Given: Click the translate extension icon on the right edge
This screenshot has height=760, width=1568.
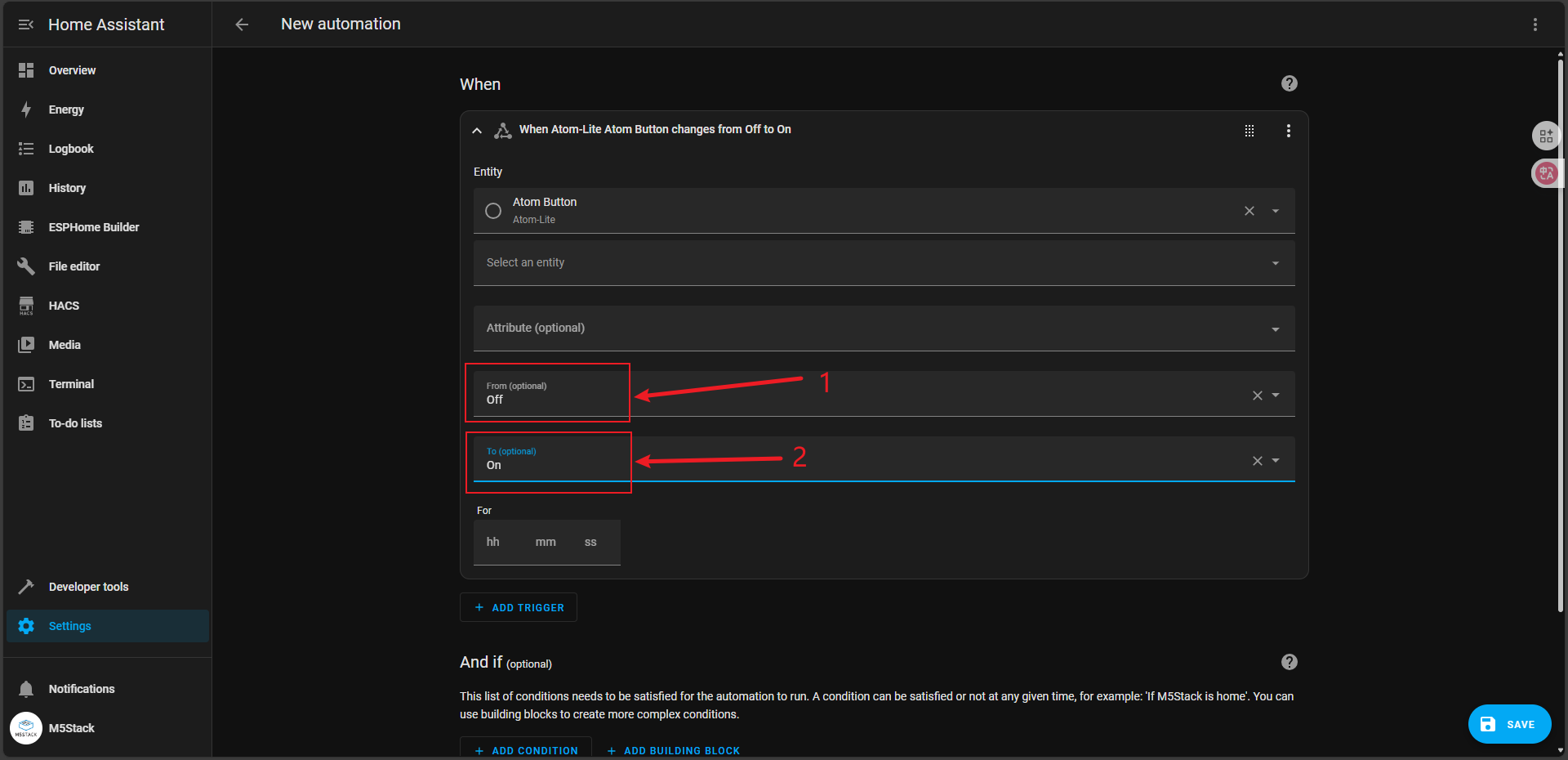Looking at the screenshot, I should [x=1546, y=172].
